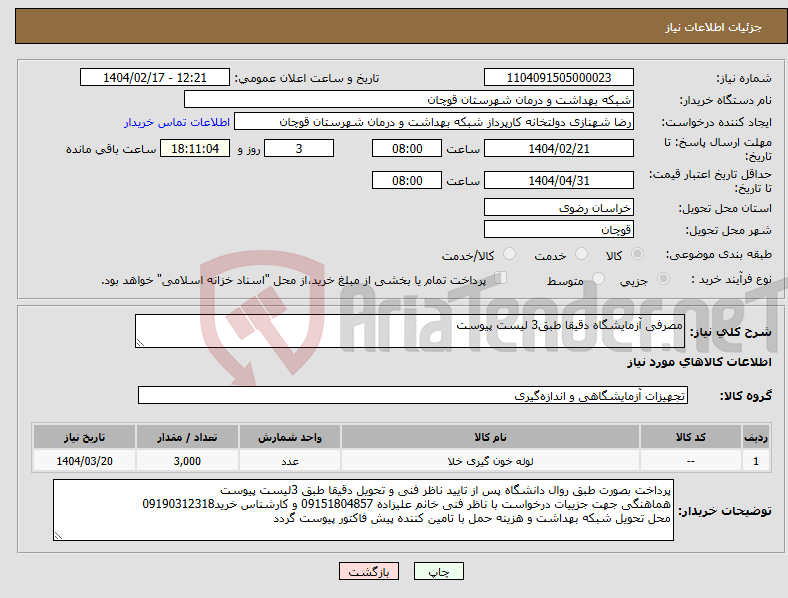
Task: Click the need number field 1104091505000023
Action: click(559, 77)
